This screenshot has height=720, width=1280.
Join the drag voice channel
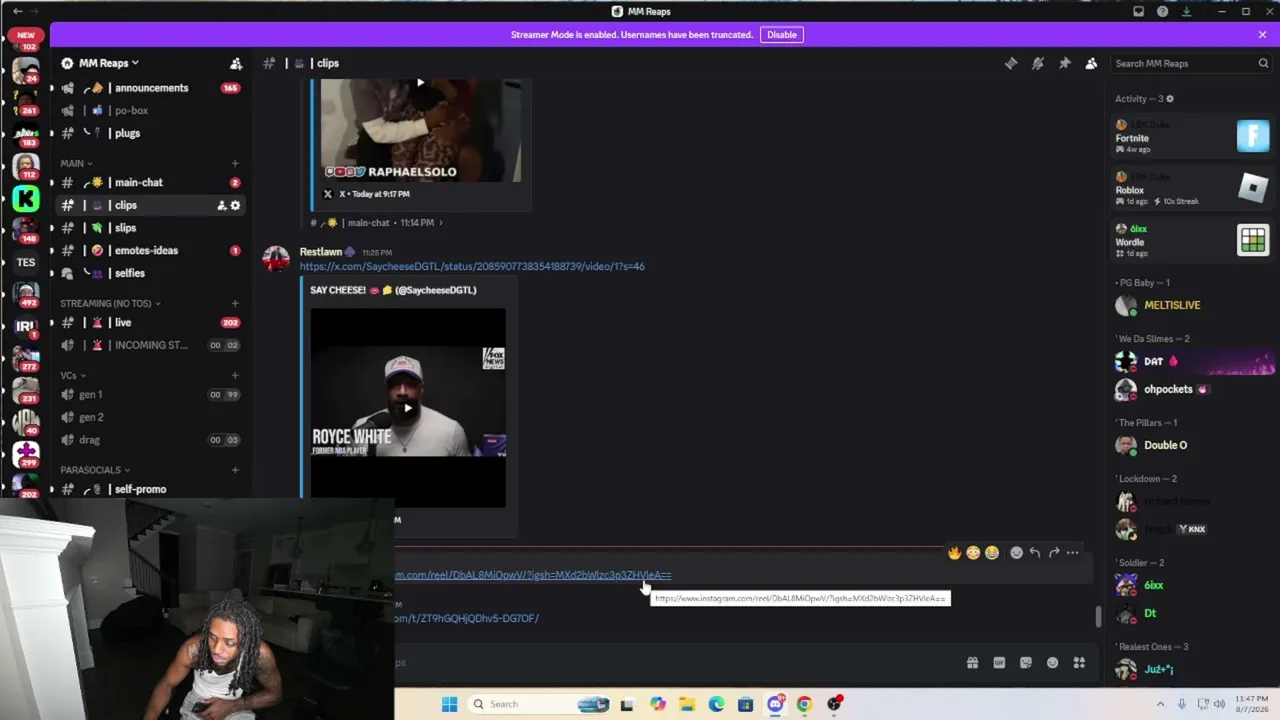pyautogui.click(x=150, y=440)
